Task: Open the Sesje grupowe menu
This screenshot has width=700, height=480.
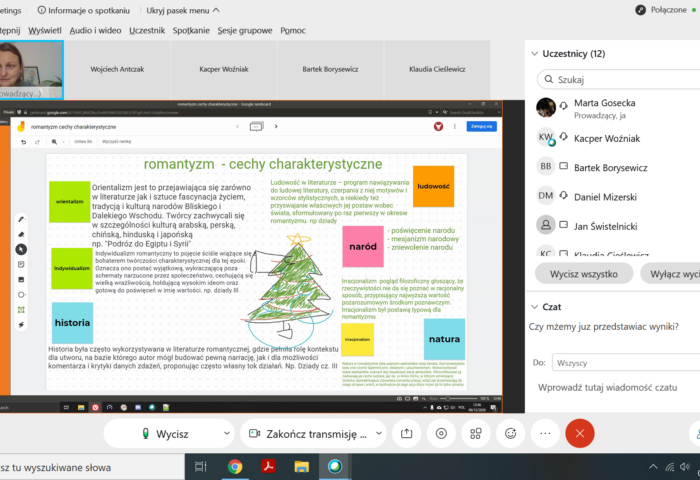Action: 249,30
